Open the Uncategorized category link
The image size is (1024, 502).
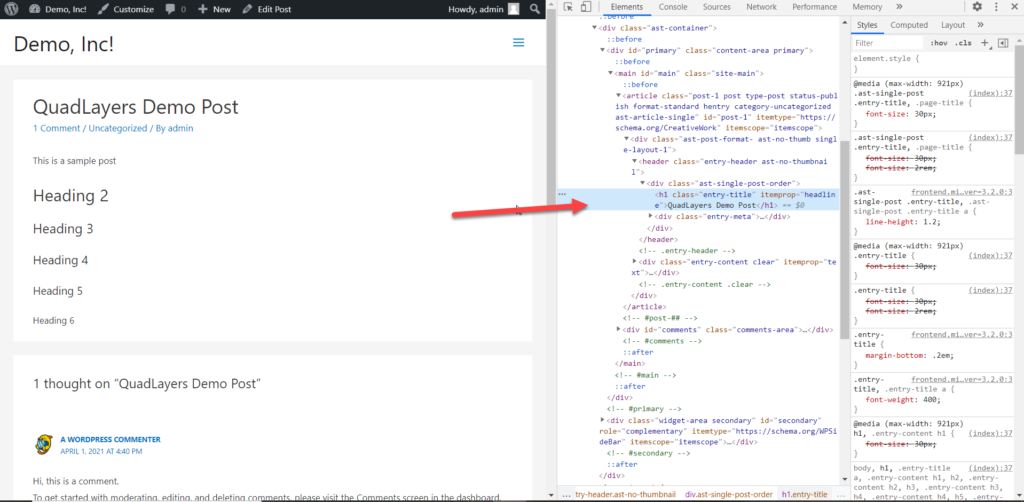[x=118, y=128]
